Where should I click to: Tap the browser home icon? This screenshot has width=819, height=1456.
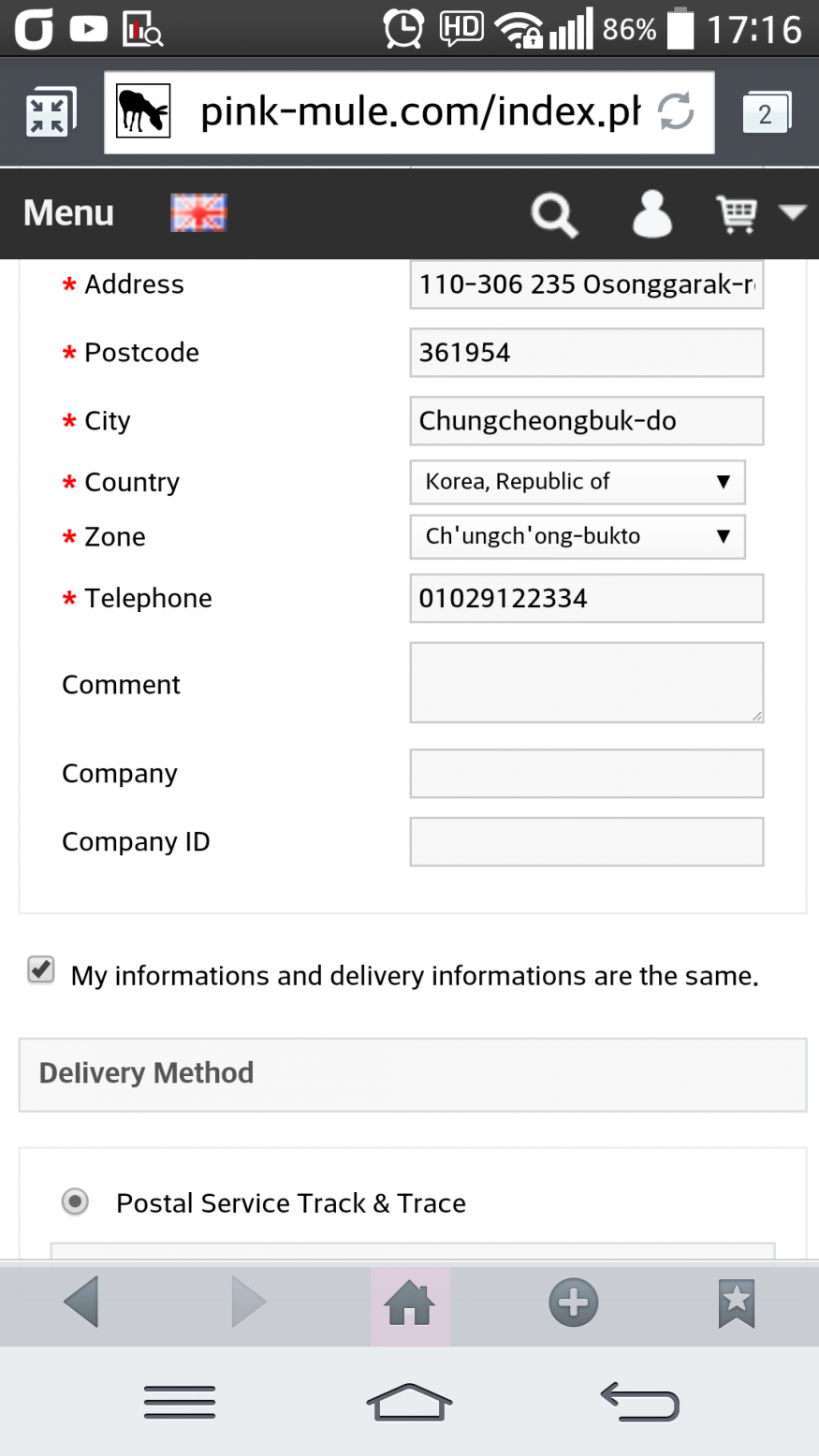coord(410,1303)
